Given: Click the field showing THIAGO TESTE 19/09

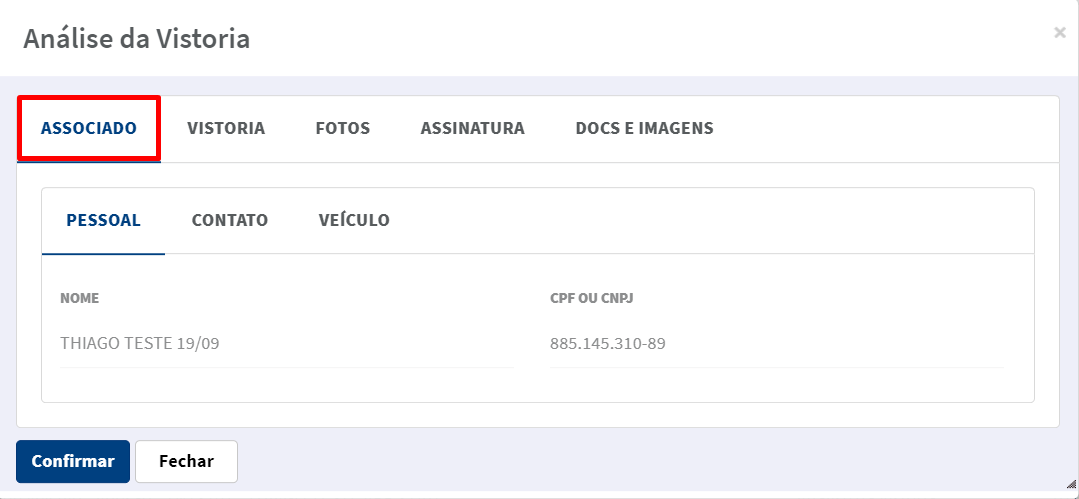Looking at the screenshot, I should click(x=287, y=343).
